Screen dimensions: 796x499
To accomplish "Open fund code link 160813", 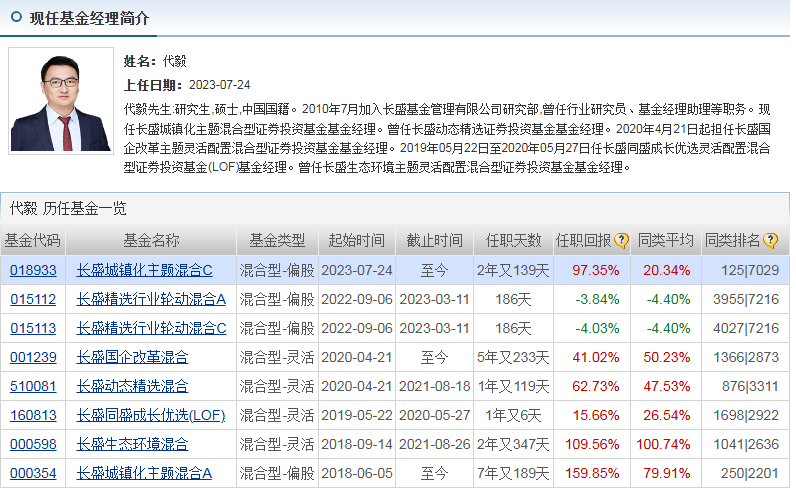I will pyautogui.click(x=33, y=415).
